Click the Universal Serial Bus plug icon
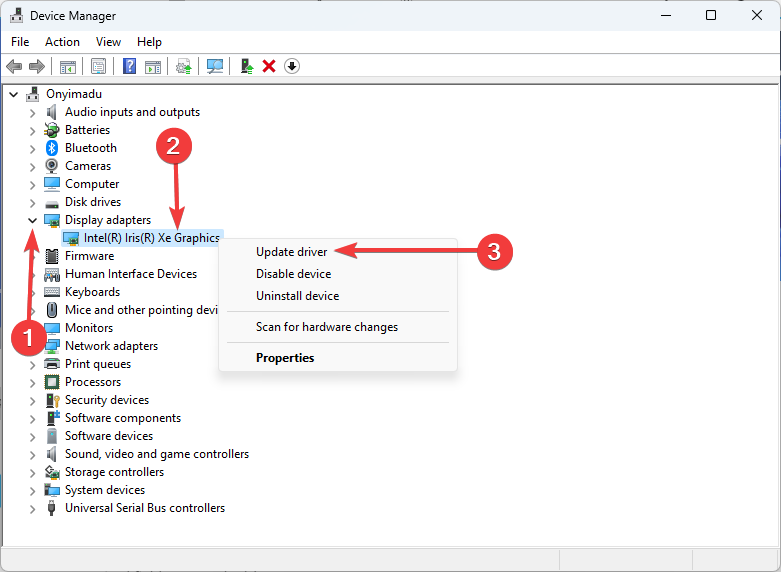 tap(51, 508)
